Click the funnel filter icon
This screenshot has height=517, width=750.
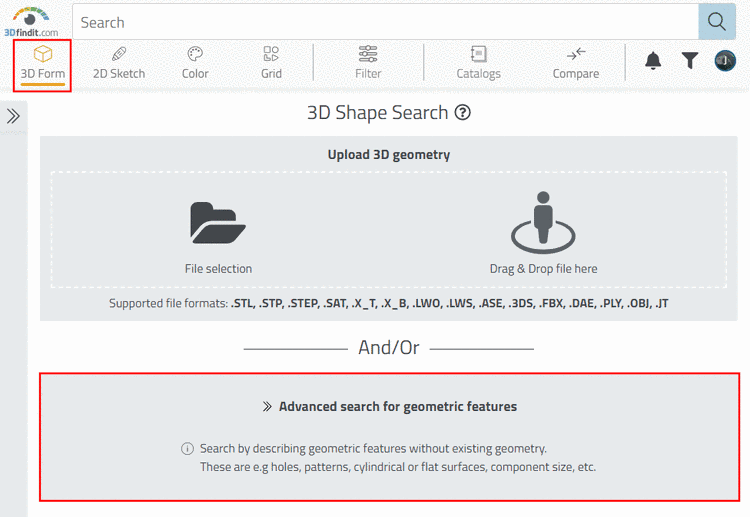coord(690,61)
